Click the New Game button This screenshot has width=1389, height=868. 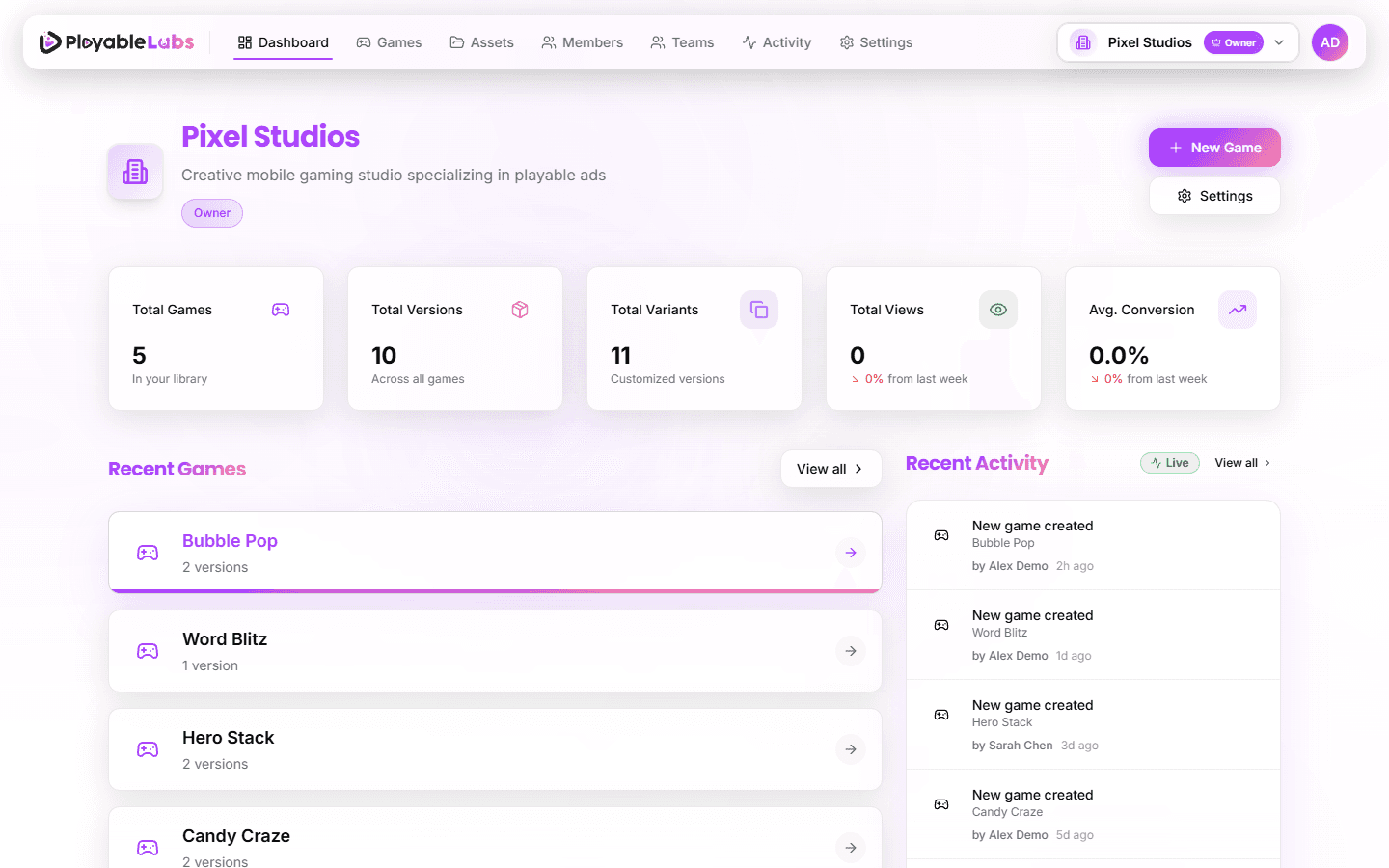1214,148
